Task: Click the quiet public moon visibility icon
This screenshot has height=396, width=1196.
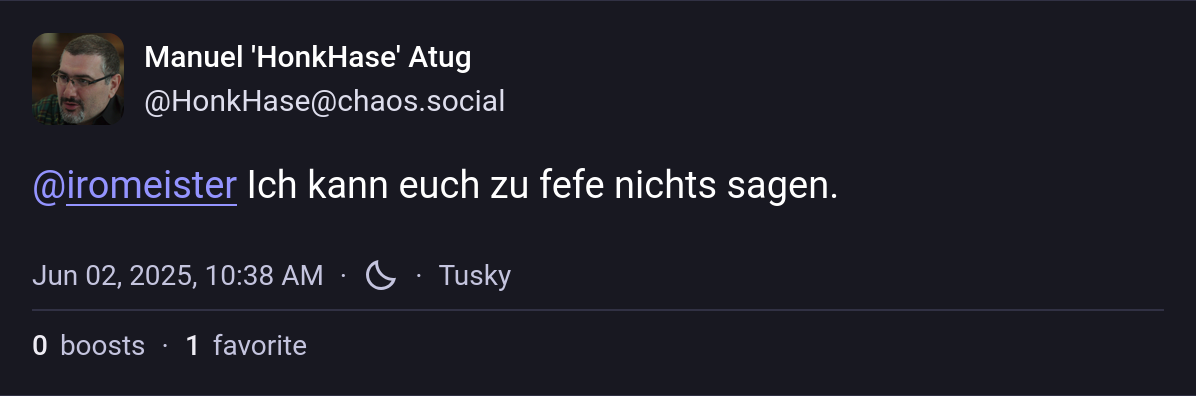Action: point(381,275)
